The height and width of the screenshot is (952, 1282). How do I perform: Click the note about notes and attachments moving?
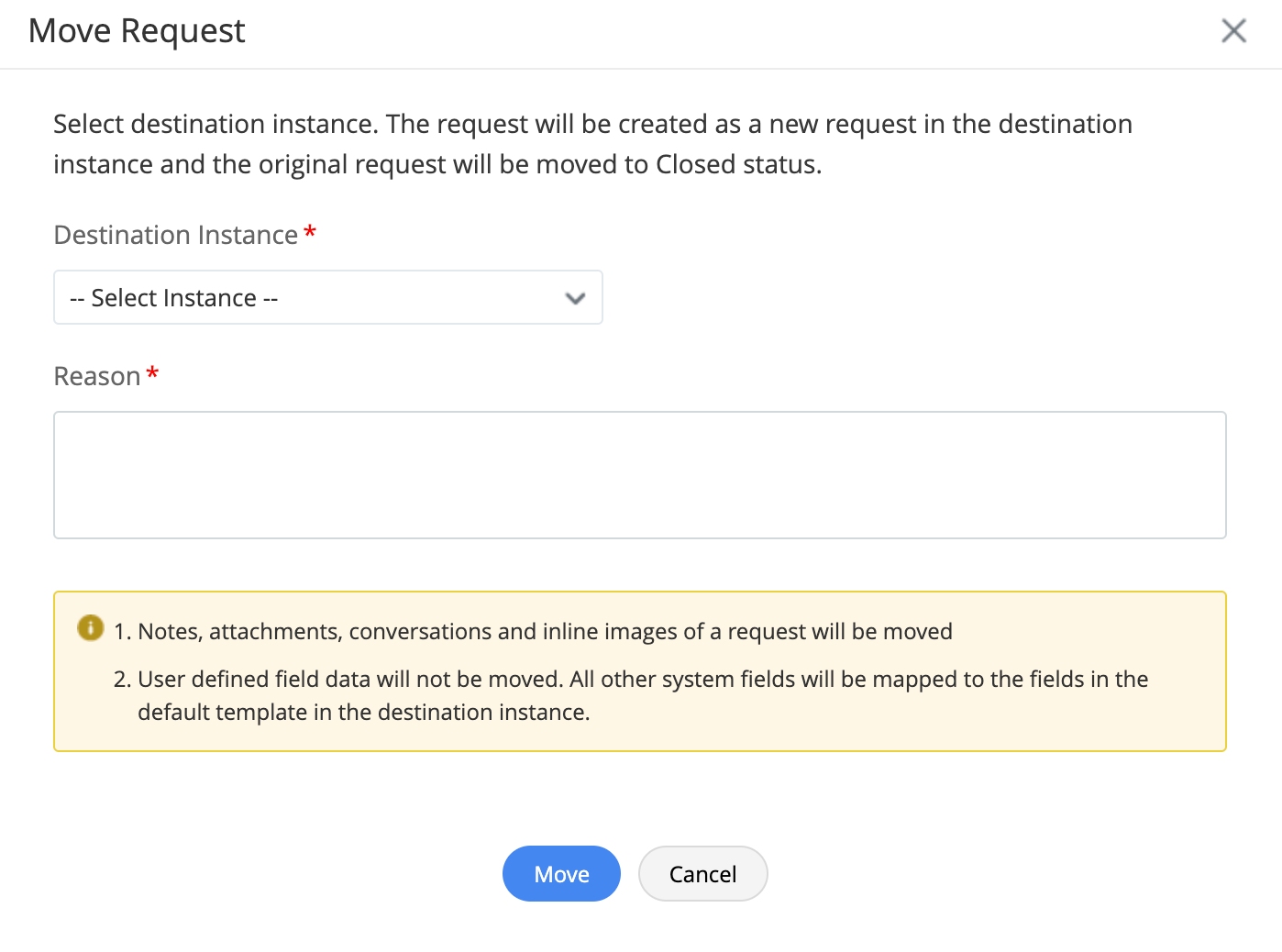click(x=545, y=632)
